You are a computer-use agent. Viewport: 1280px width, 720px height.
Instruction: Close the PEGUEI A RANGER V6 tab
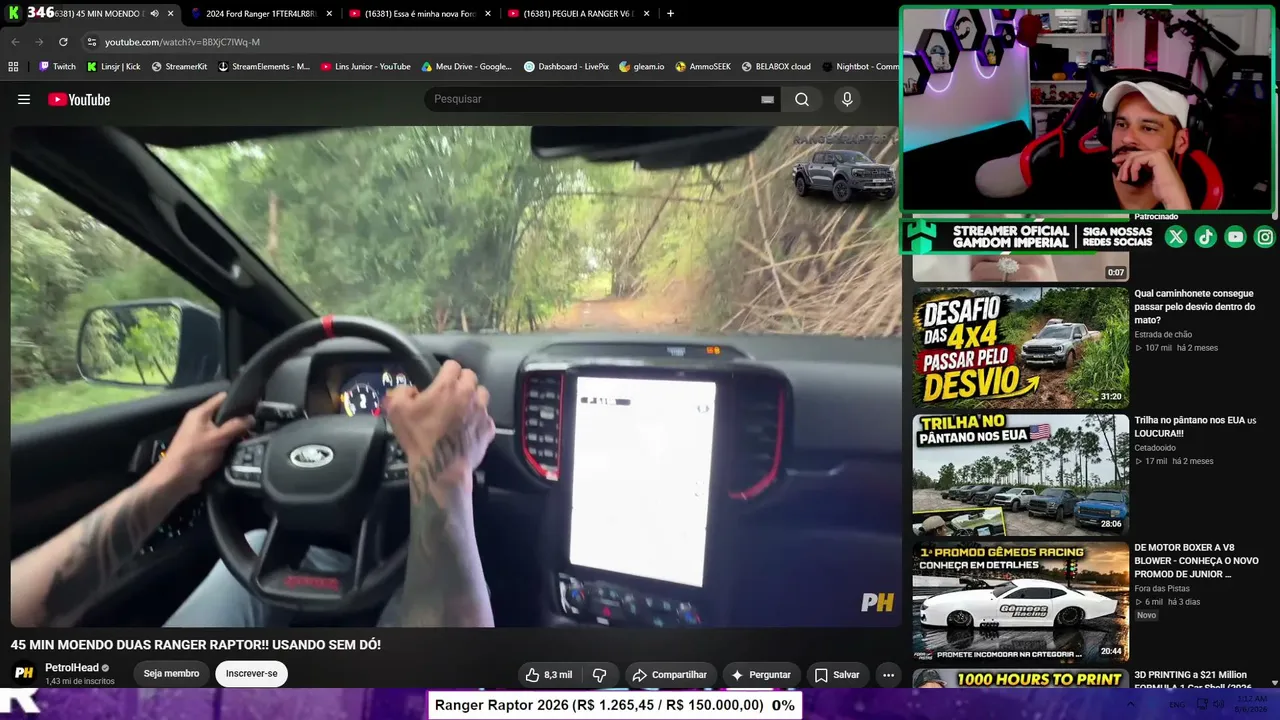click(647, 14)
